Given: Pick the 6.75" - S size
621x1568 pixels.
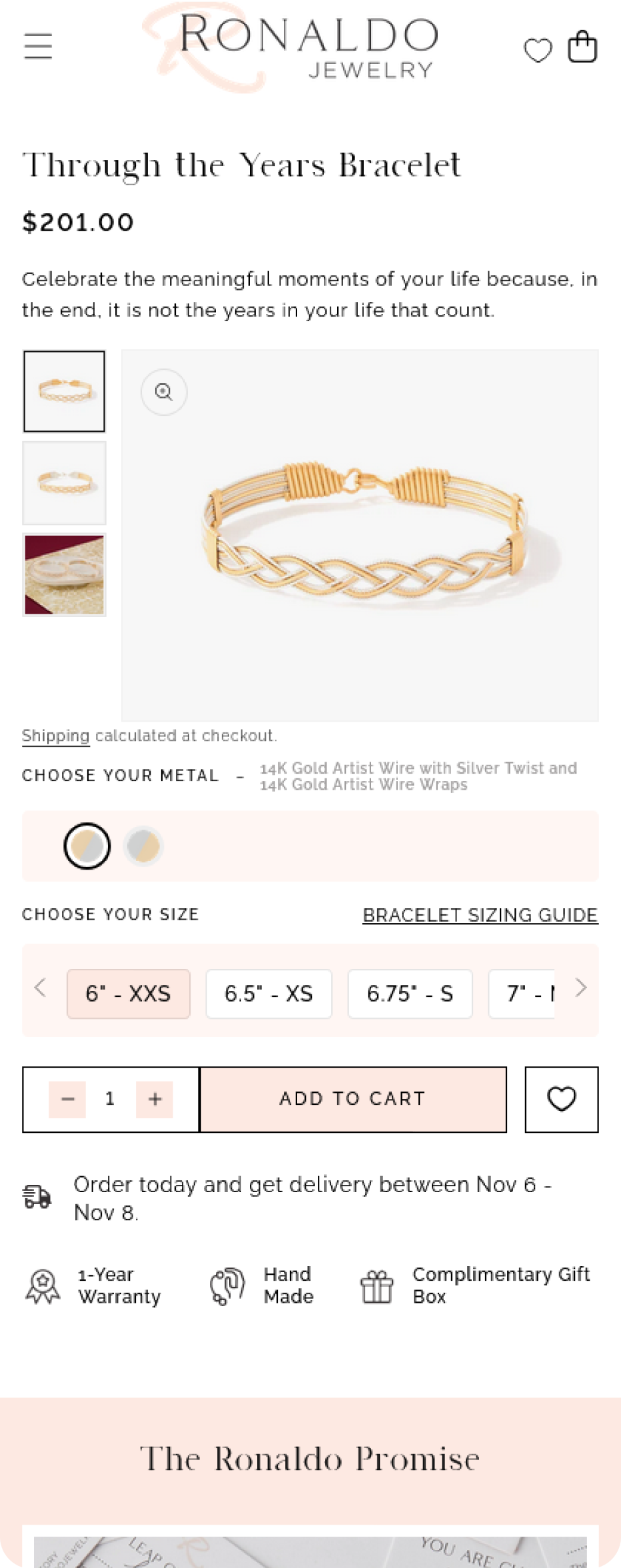Looking at the screenshot, I should tap(410, 994).
